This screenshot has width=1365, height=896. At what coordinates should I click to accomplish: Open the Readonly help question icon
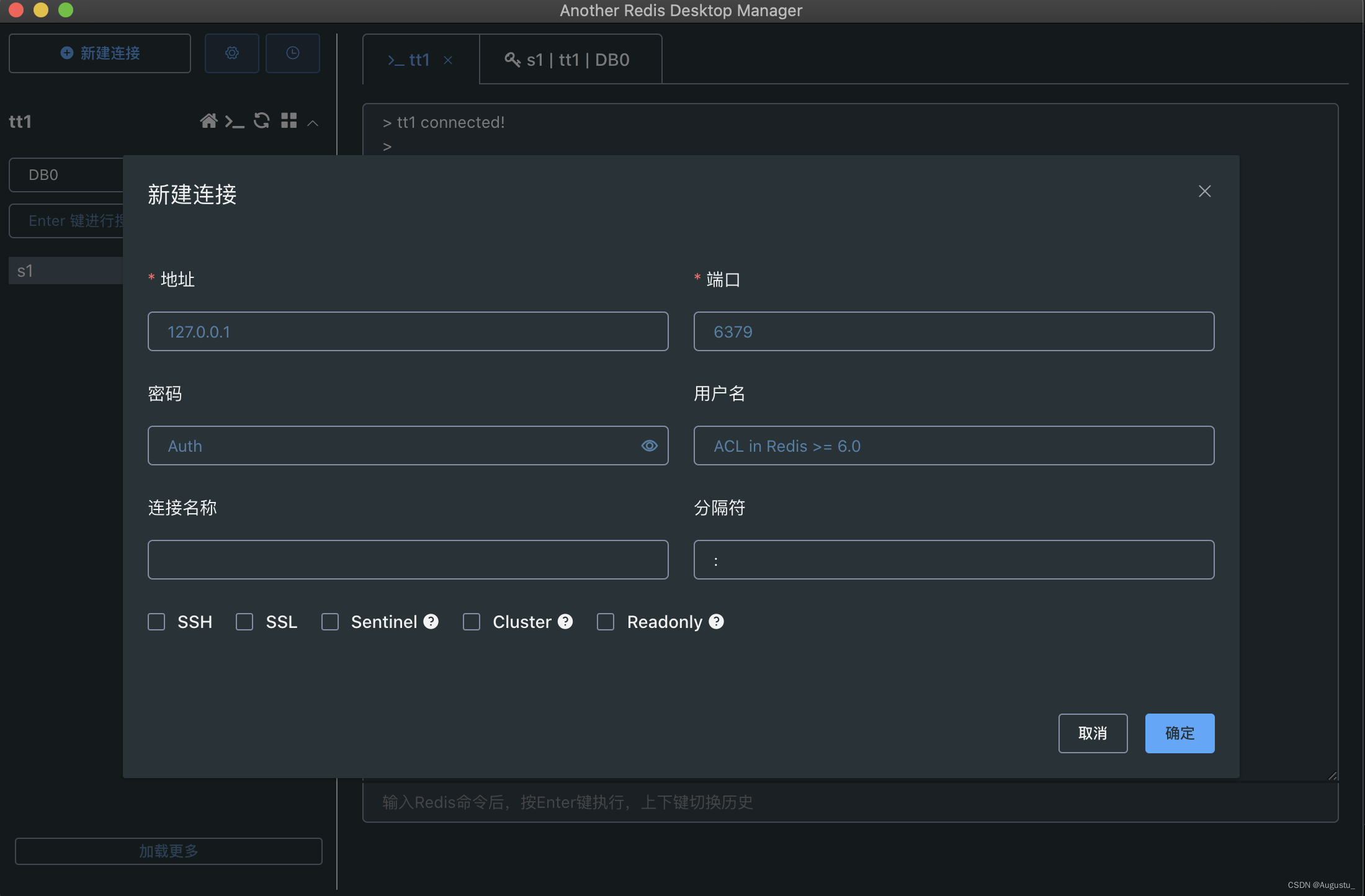click(716, 621)
